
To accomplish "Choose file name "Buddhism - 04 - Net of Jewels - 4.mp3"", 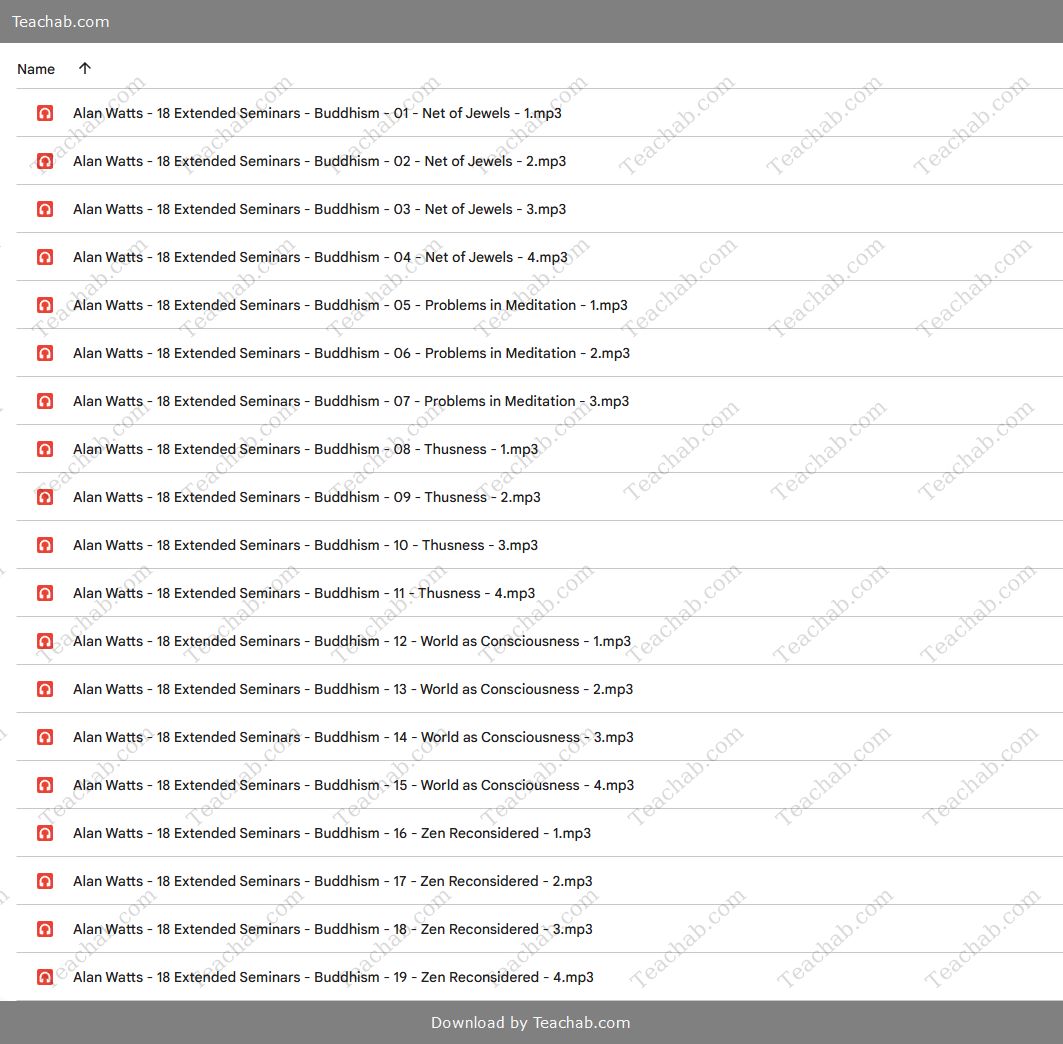I will click(320, 258).
